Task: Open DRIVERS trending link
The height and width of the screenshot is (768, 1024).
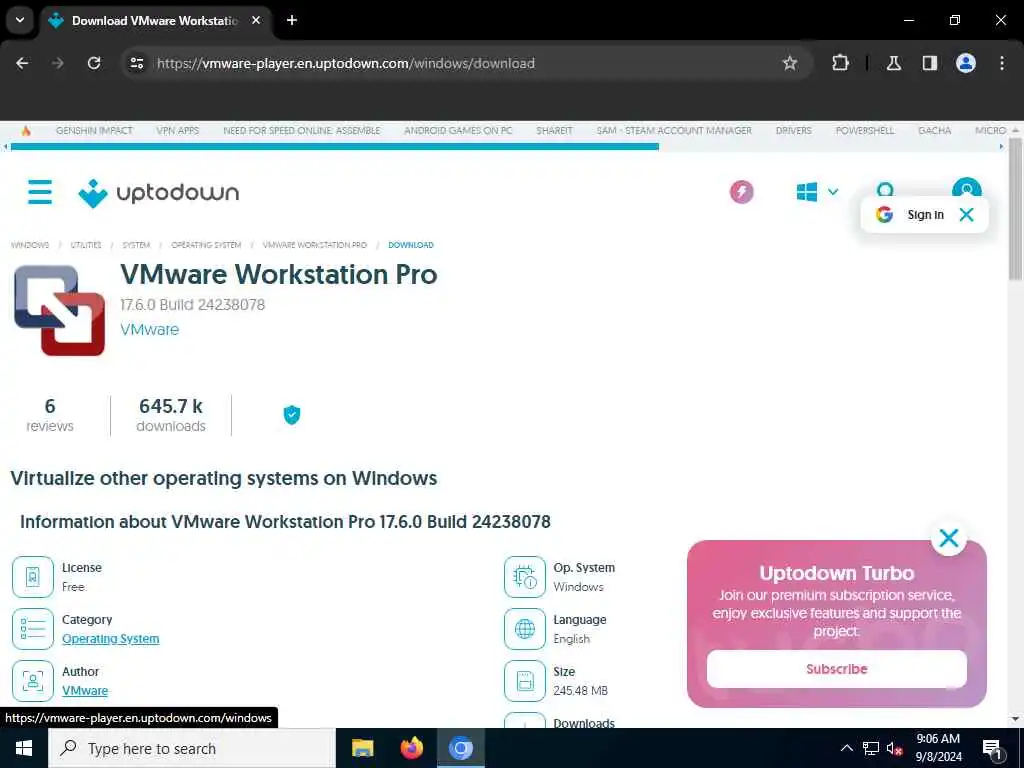Action: click(793, 131)
